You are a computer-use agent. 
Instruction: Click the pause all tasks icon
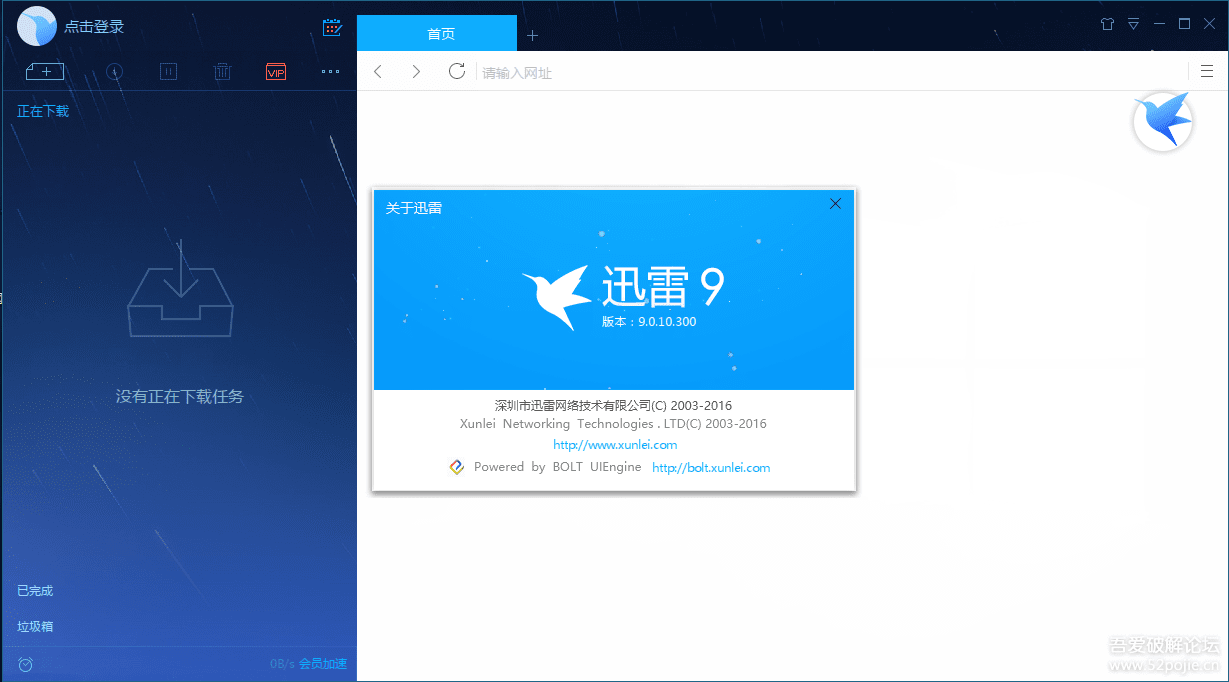pos(168,71)
